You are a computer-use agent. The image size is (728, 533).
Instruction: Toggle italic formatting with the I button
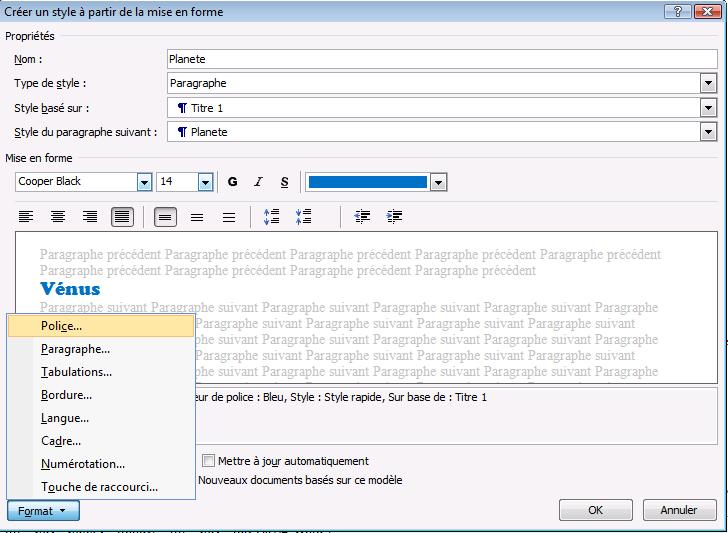coord(259,182)
